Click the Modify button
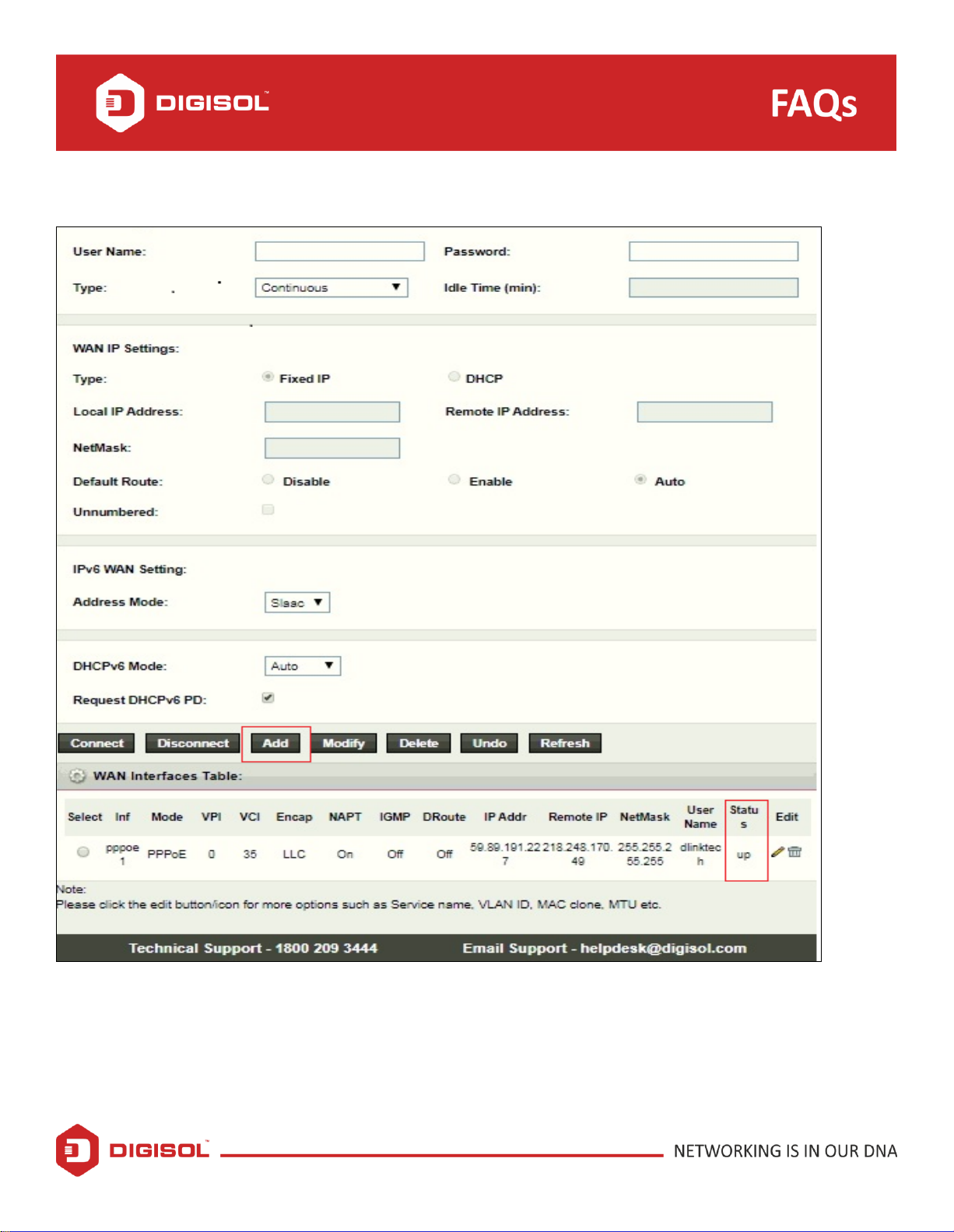 [344, 743]
